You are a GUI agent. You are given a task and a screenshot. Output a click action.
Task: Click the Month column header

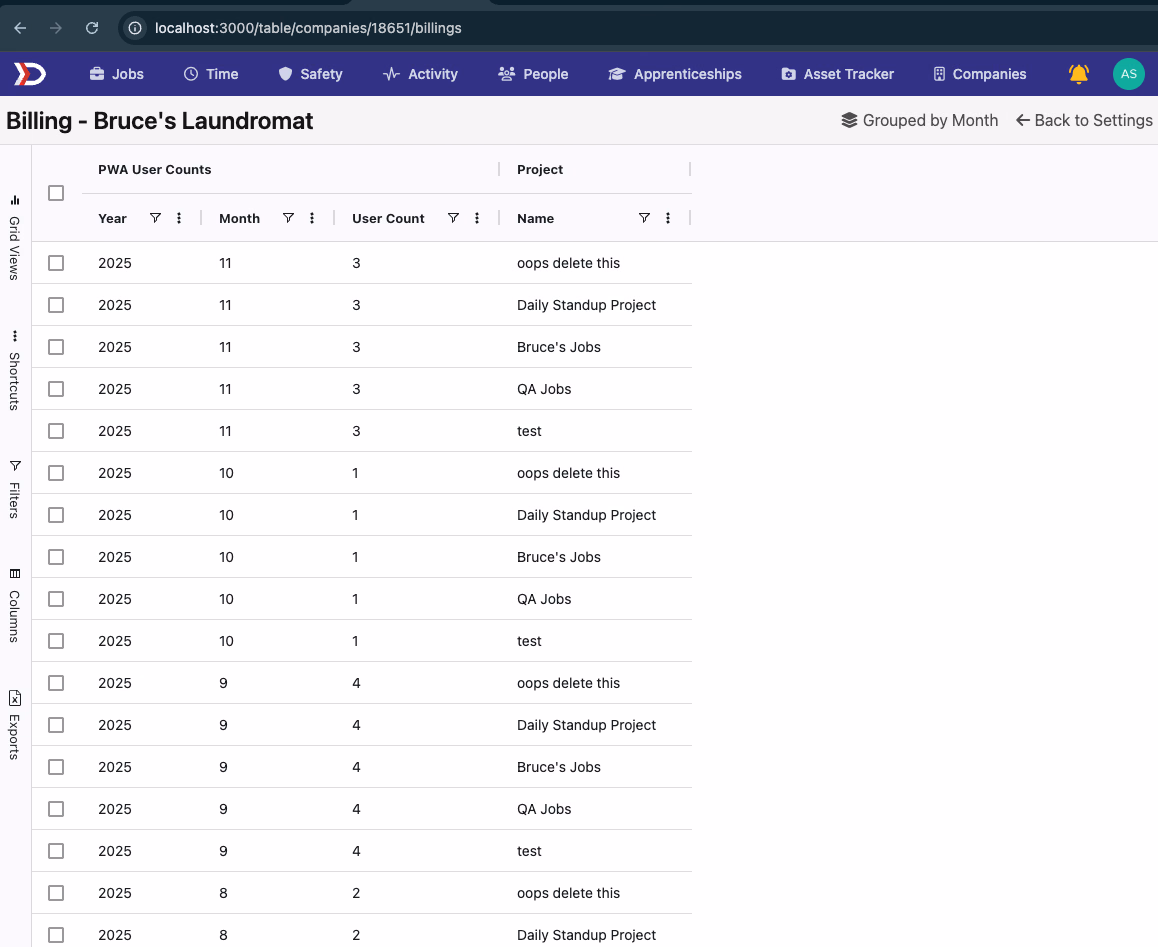click(239, 219)
